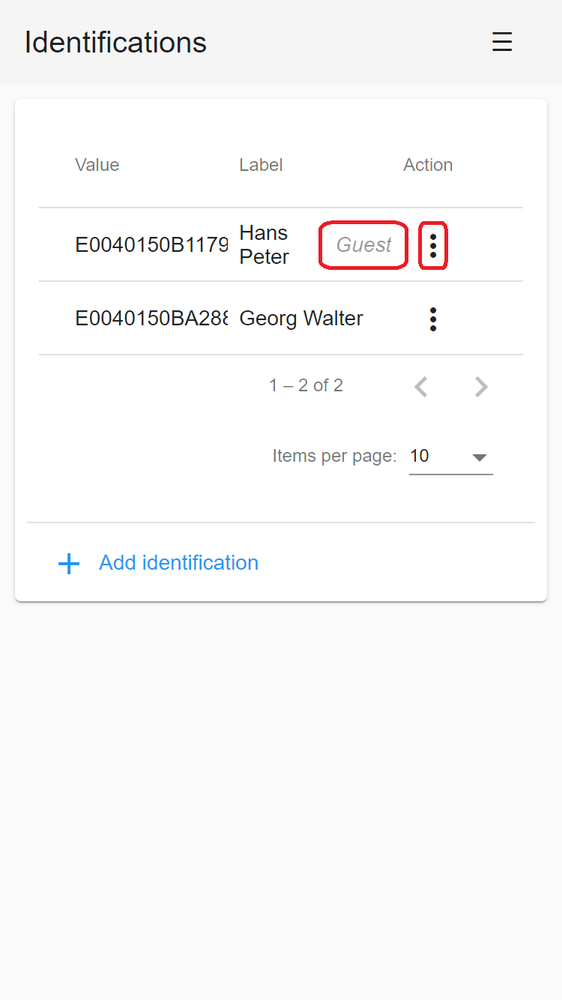Go to the next page arrow
The image size is (562, 1000).
(x=481, y=386)
